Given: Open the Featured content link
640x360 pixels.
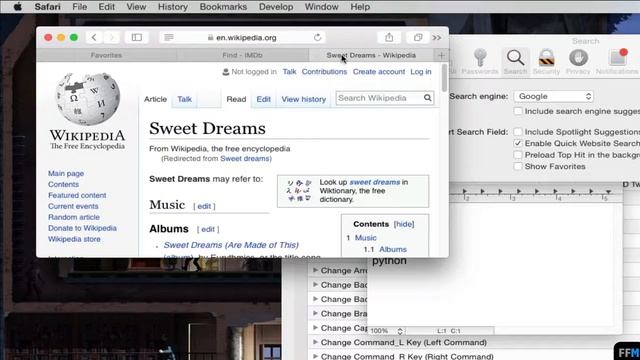Looking at the screenshot, I should pyautogui.click(x=77, y=196).
